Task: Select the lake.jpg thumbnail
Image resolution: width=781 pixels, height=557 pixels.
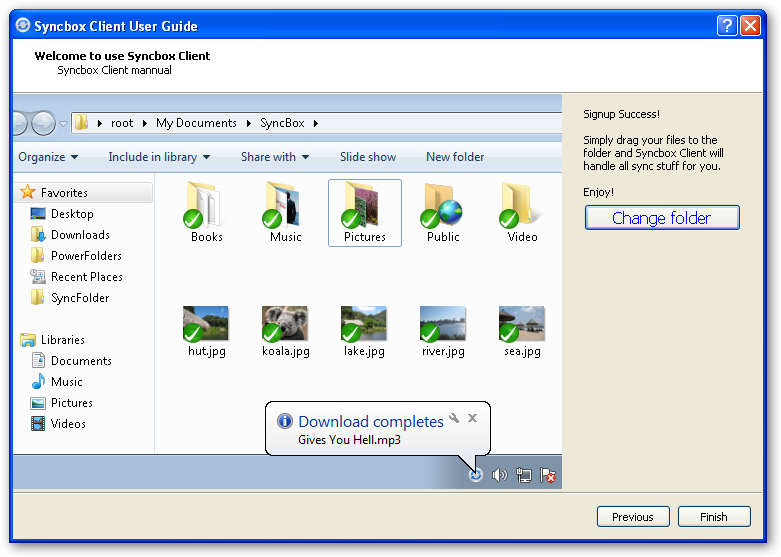Action: 364,323
